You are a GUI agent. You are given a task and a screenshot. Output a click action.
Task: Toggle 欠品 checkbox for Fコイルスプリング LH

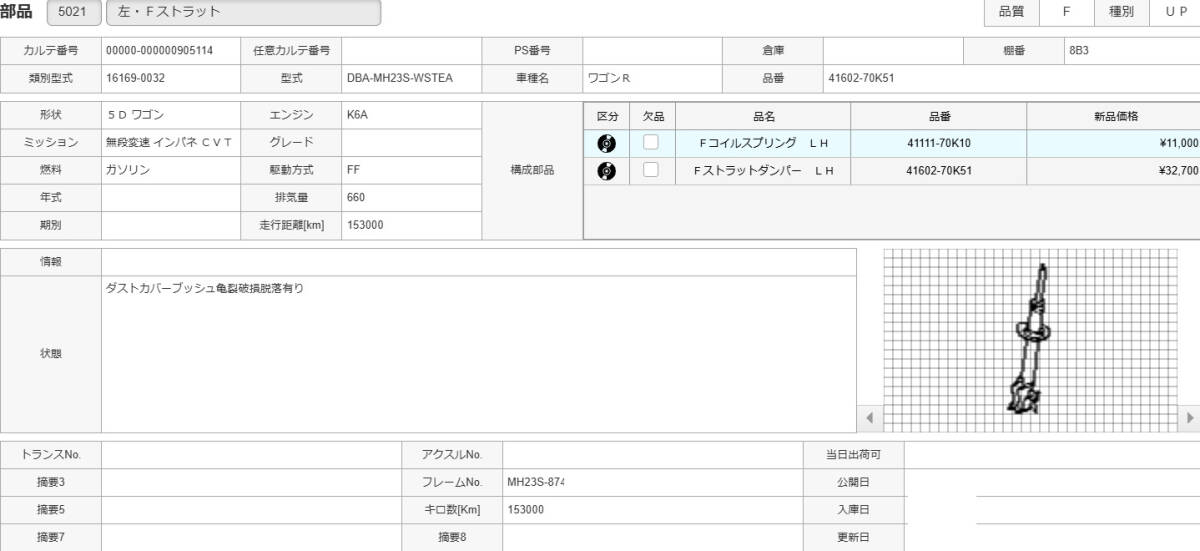pyautogui.click(x=651, y=142)
